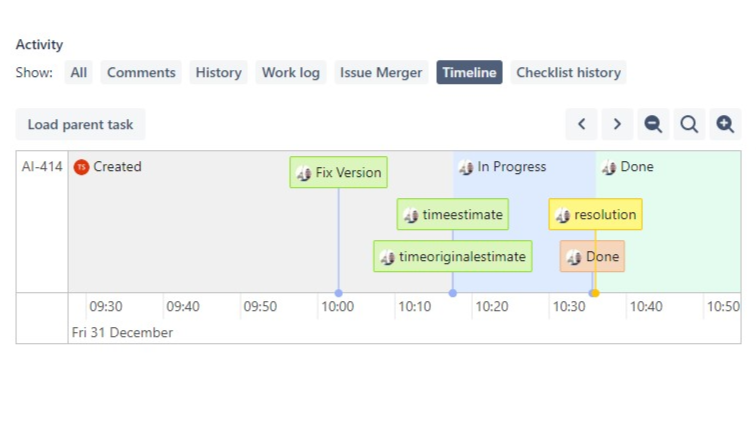Viewport: 756px width, 430px height.
Task: Select the Fix Version event box
Action: [x=338, y=172]
